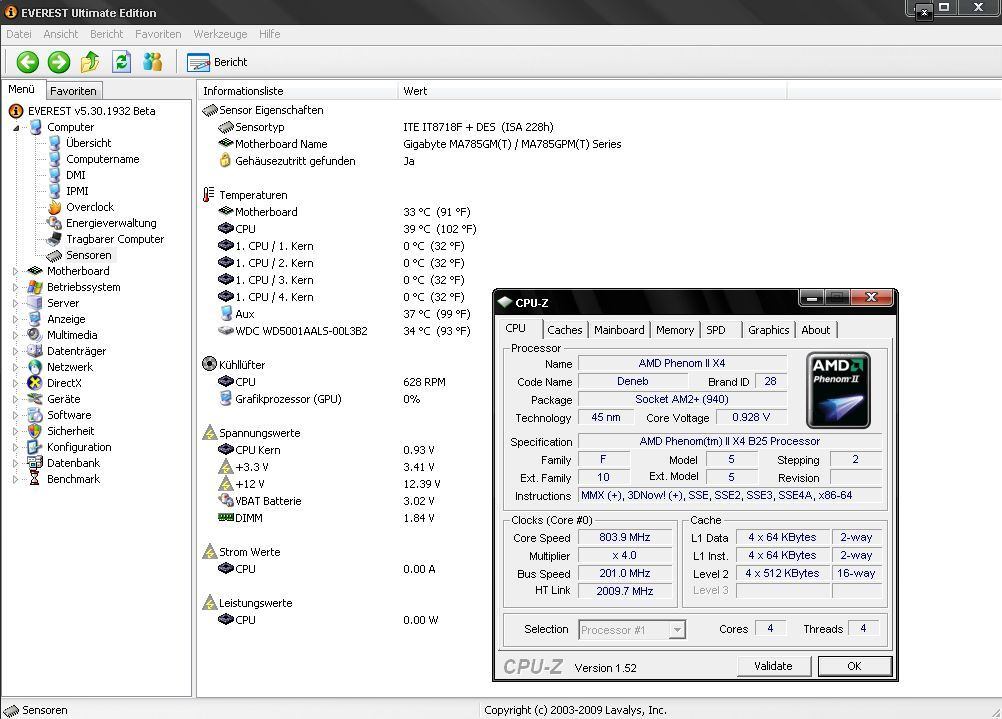Open the Bericht report toolbar button
The width and height of the screenshot is (1002, 719).
(217, 62)
